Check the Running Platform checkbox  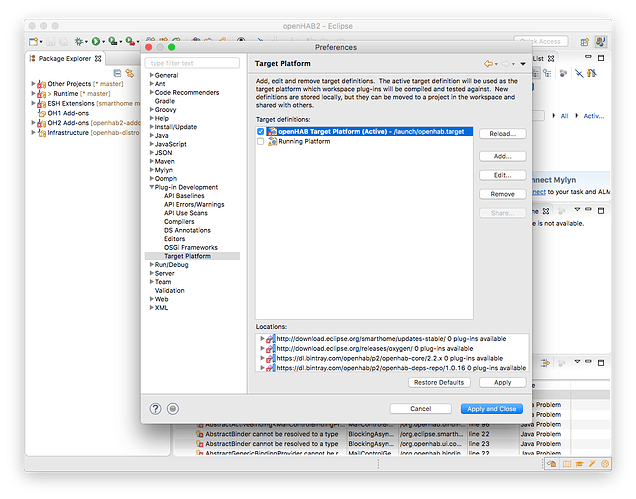[x=261, y=142]
